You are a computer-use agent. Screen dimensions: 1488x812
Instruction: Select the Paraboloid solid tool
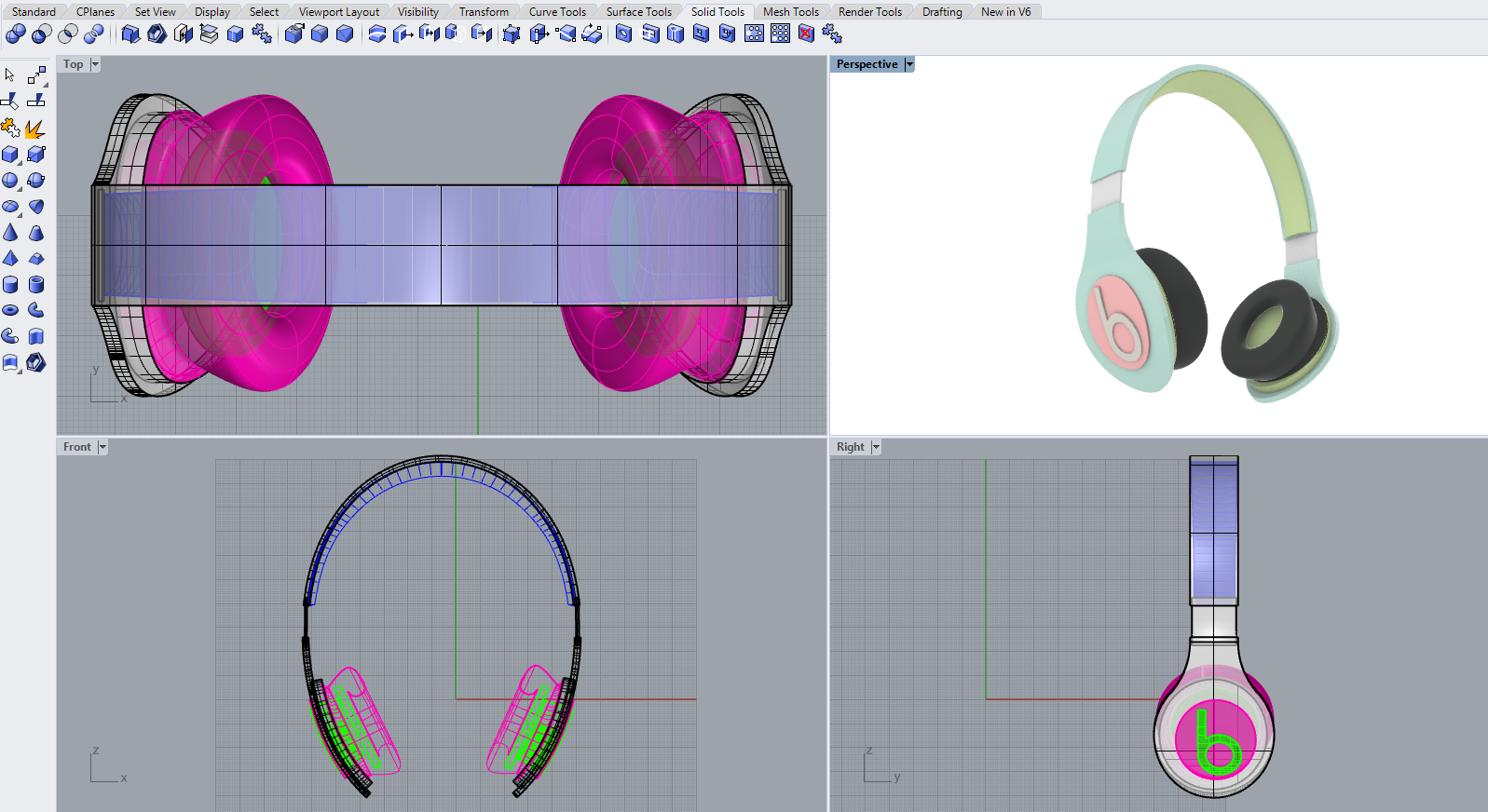[x=36, y=206]
